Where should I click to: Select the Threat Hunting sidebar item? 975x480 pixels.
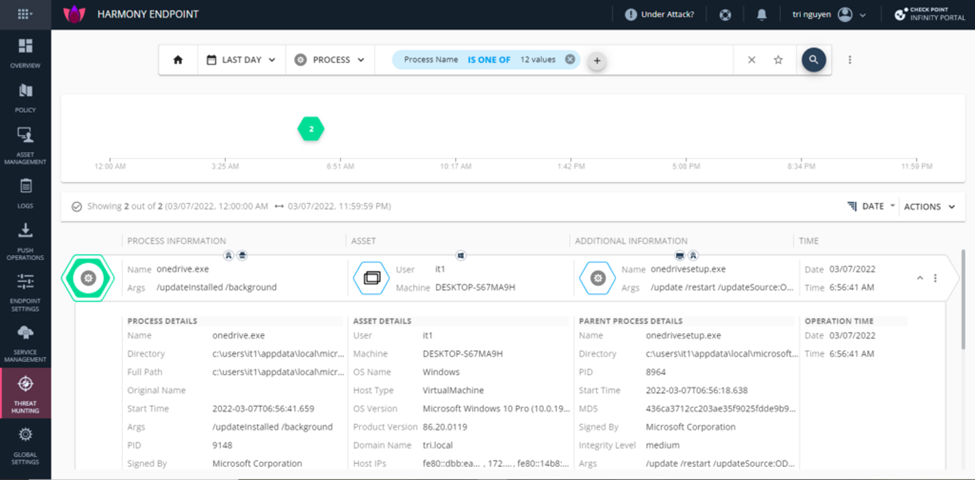pos(25,394)
